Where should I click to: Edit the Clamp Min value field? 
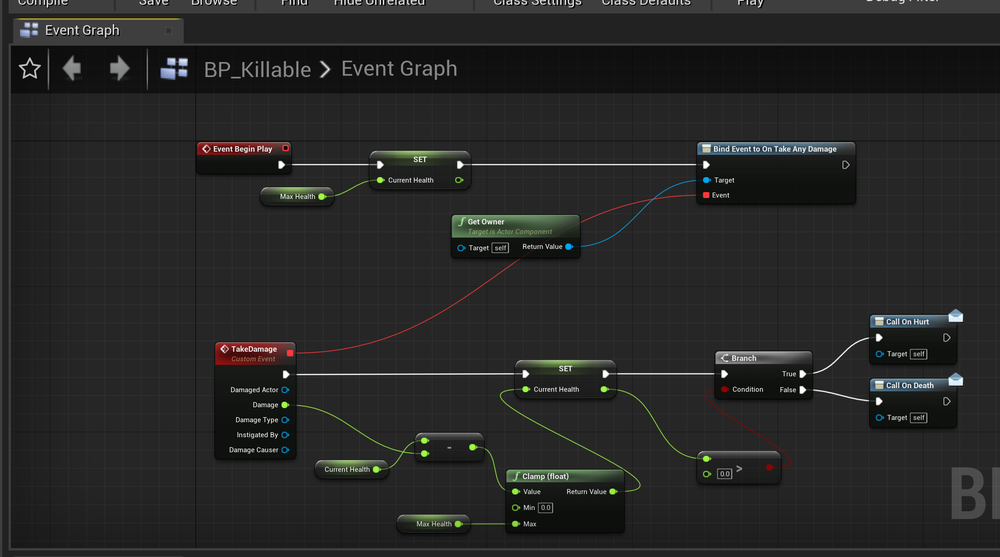coord(546,508)
